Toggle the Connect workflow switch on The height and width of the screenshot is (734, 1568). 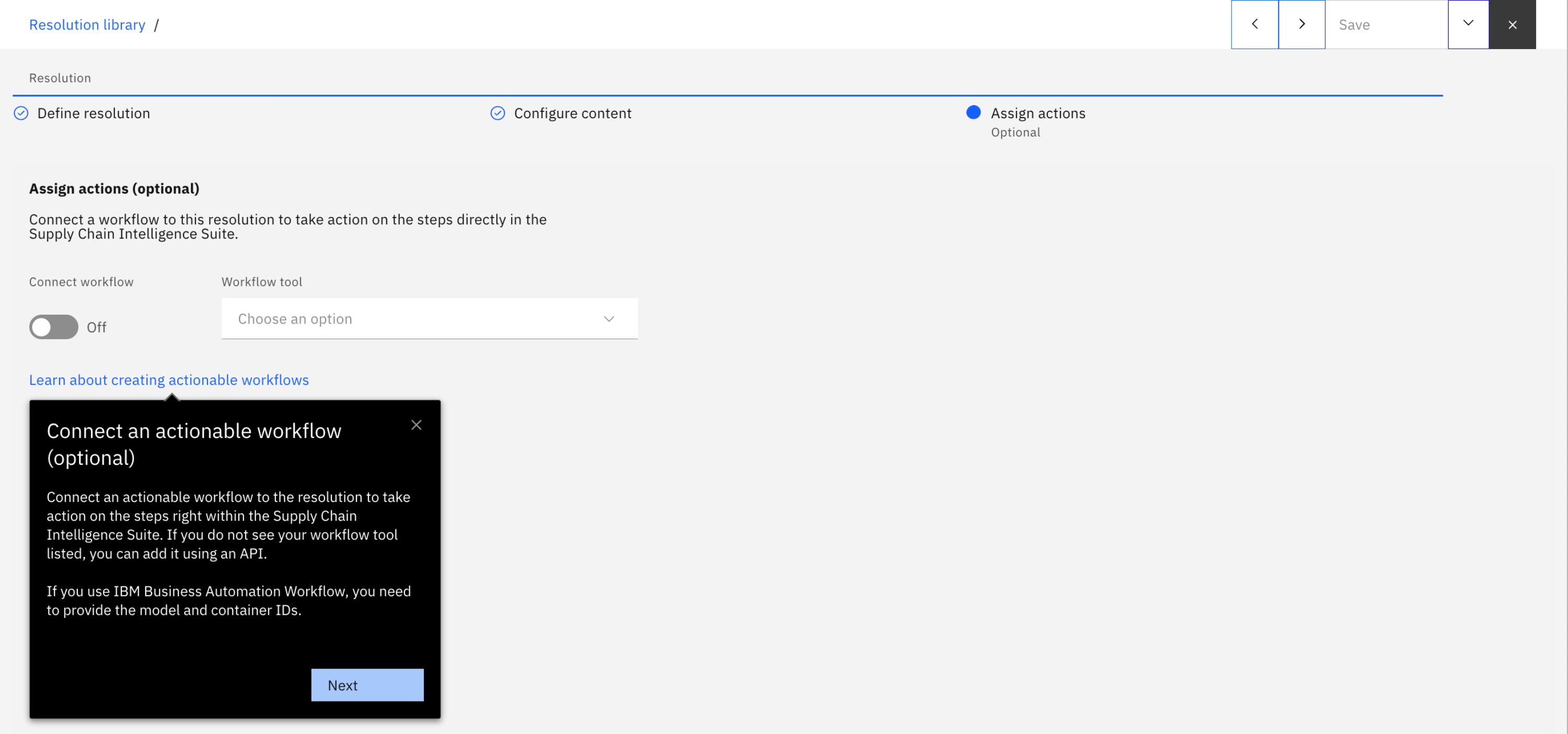[x=53, y=327]
